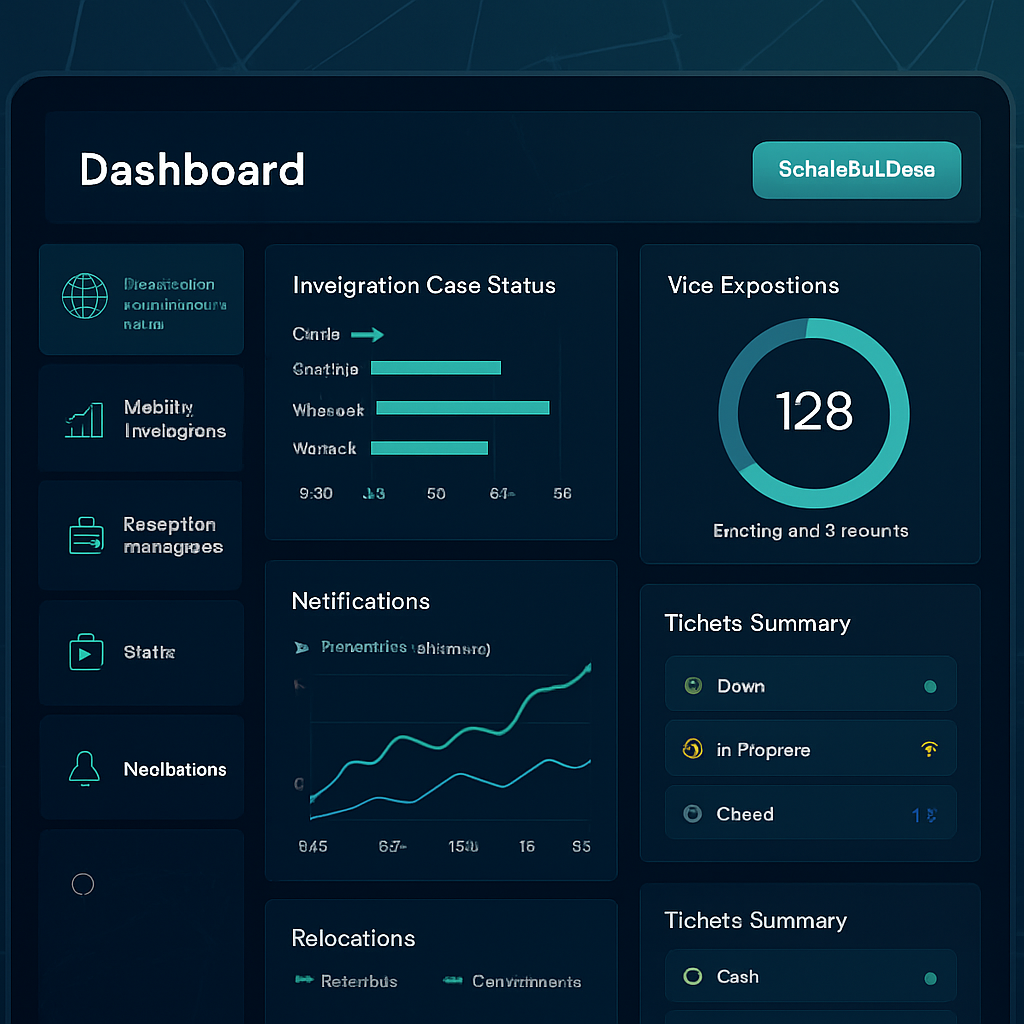Click the briefcase icon beside Reseption managoes
Viewport: 1024px width, 1024px height.
(85, 536)
